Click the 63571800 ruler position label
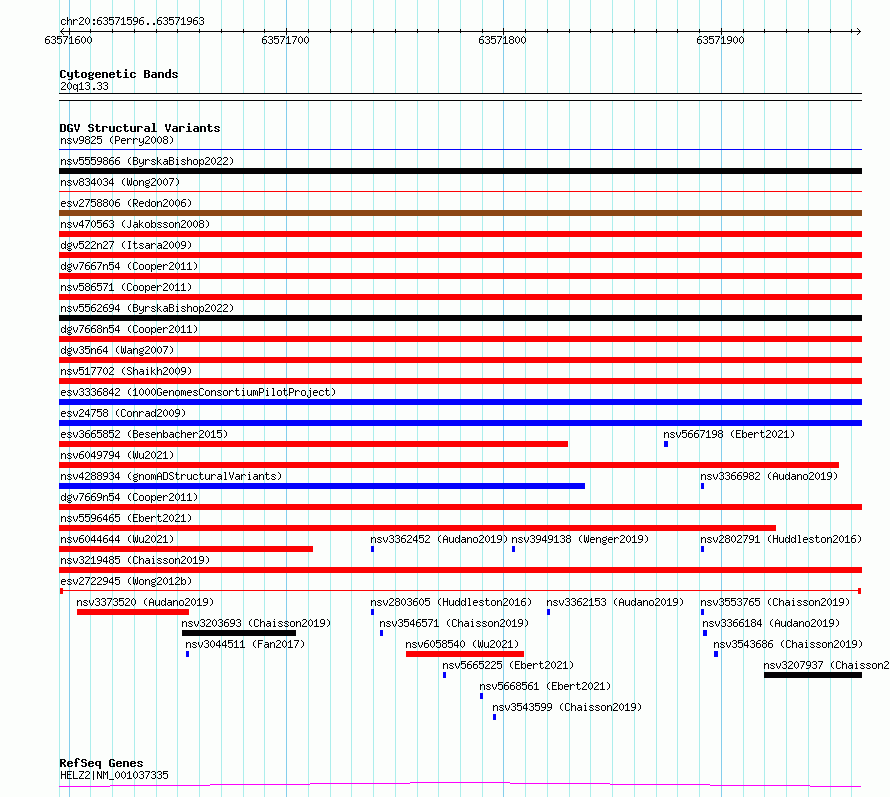This screenshot has width=890, height=797. [502, 40]
